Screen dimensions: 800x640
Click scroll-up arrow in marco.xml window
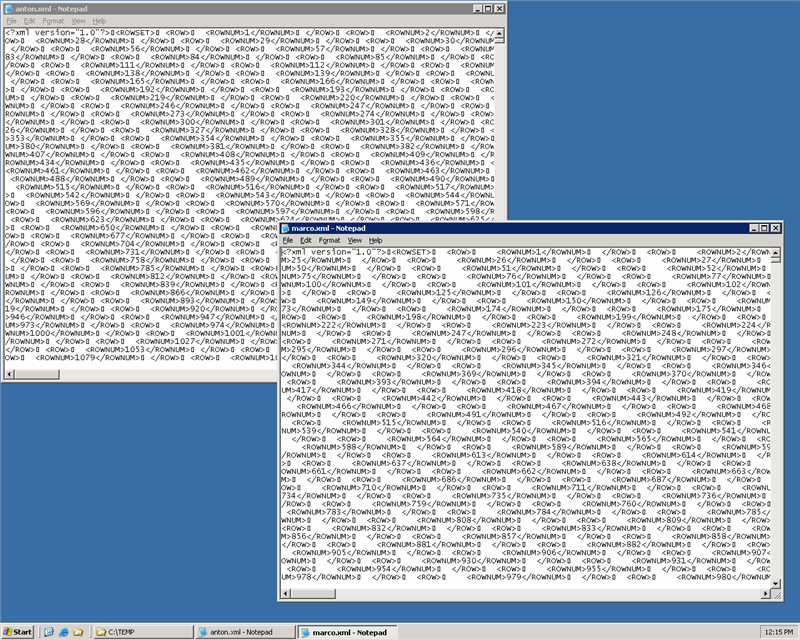coord(776,253)
